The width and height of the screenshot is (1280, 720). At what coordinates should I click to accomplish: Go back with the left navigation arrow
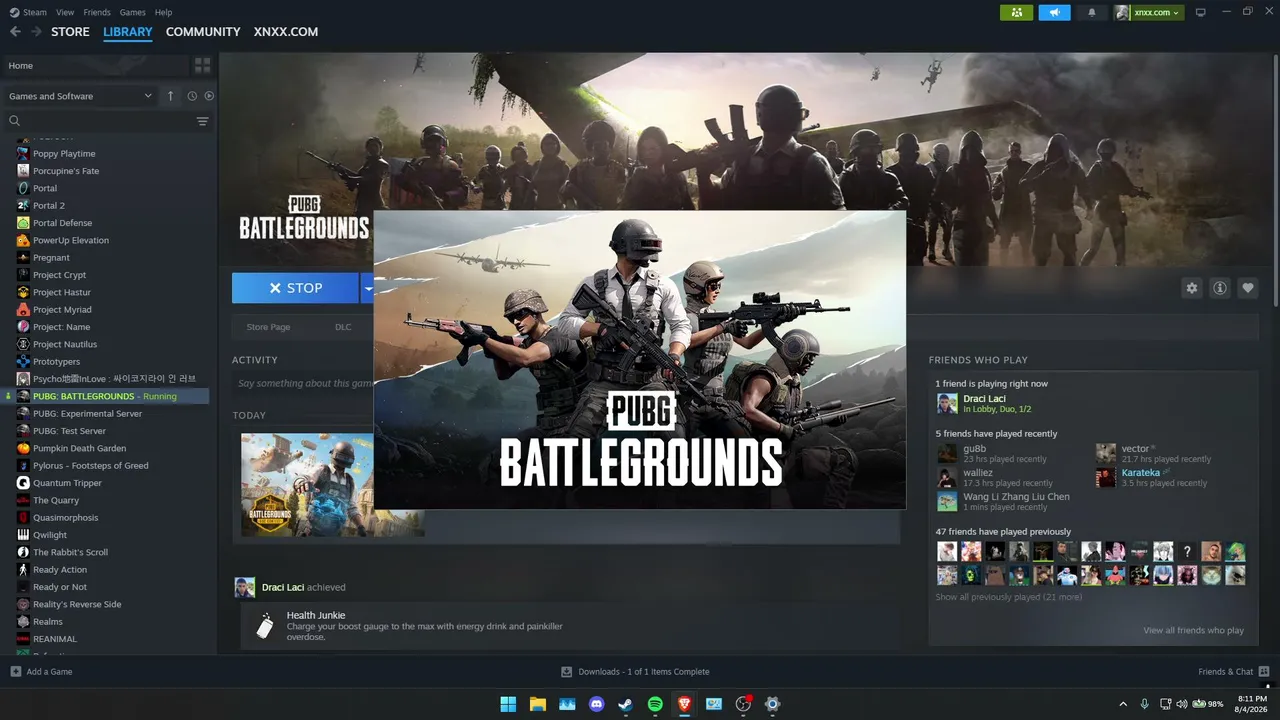click(x=15, y=32)
